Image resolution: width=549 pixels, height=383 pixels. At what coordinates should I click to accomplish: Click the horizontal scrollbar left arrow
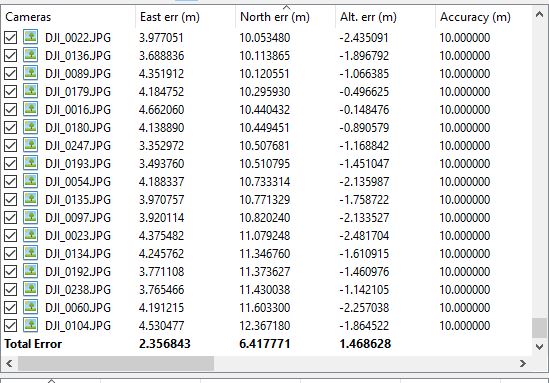coord(9,363)
